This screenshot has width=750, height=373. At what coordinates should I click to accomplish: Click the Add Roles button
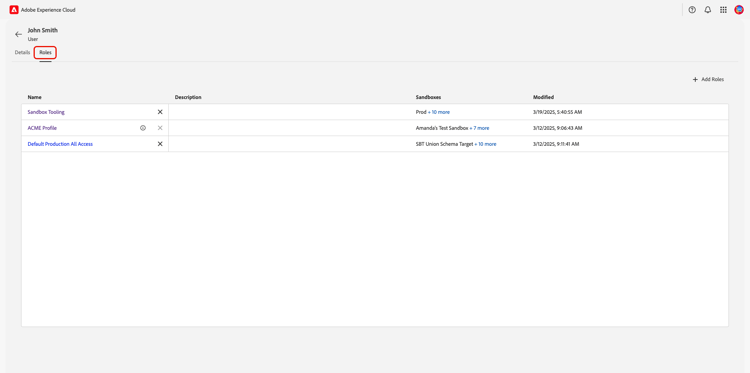click(708, 79)
